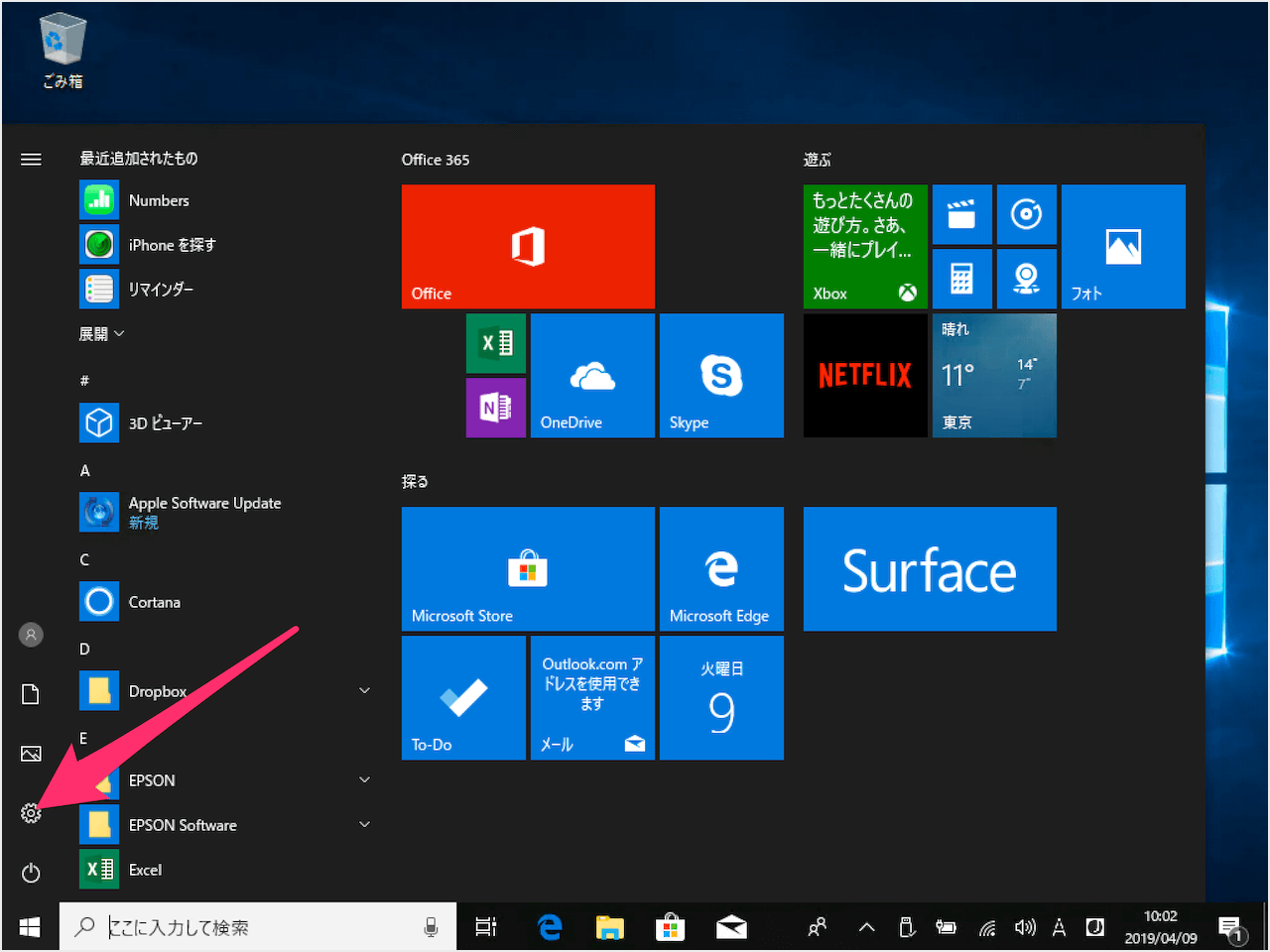
Task: Click the Power button icon
Action: point(31,873)
